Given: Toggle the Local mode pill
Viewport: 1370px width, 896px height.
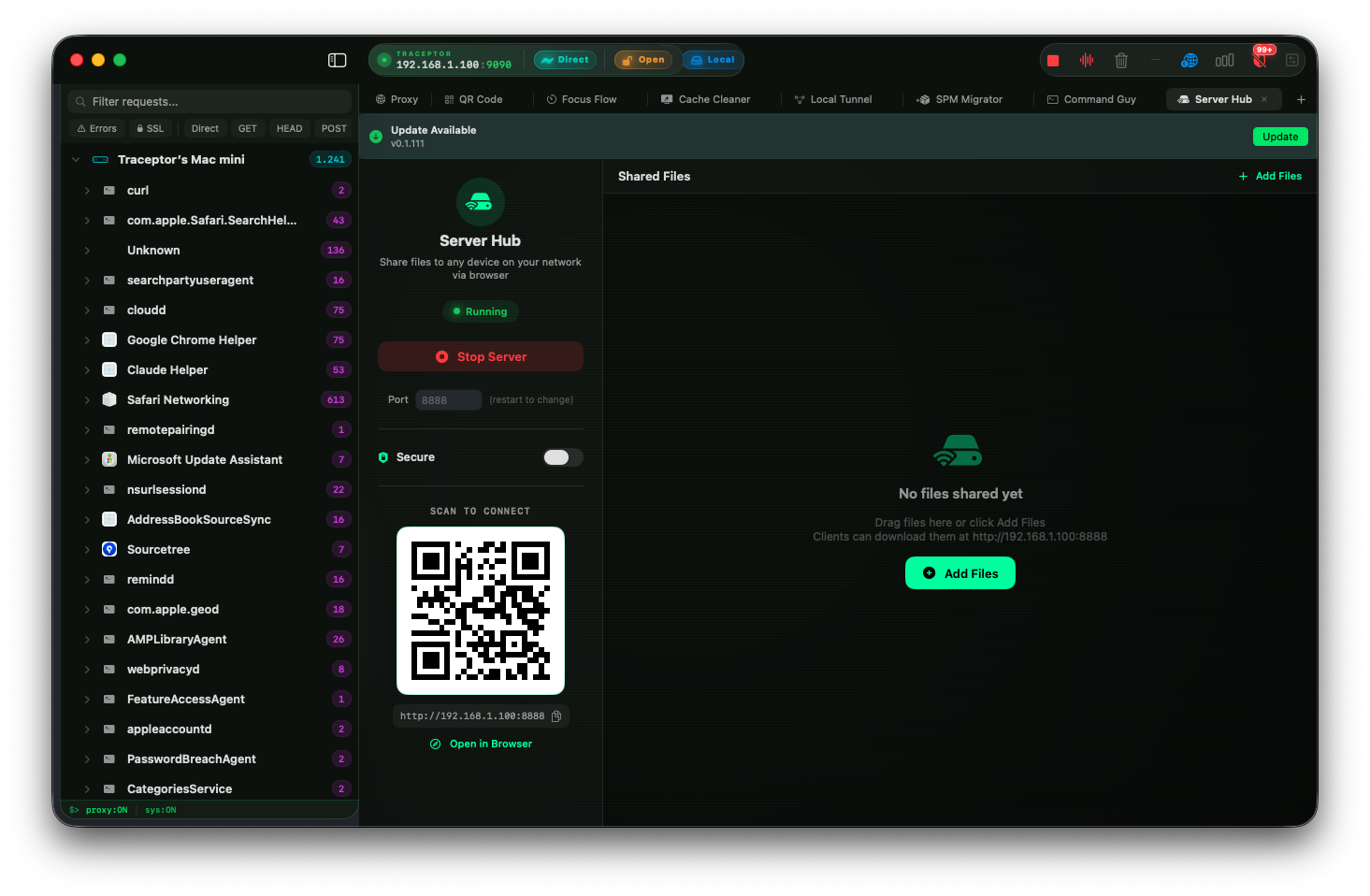Looking at the screenshot, I should pyautogui.click(x=713, y=60).
